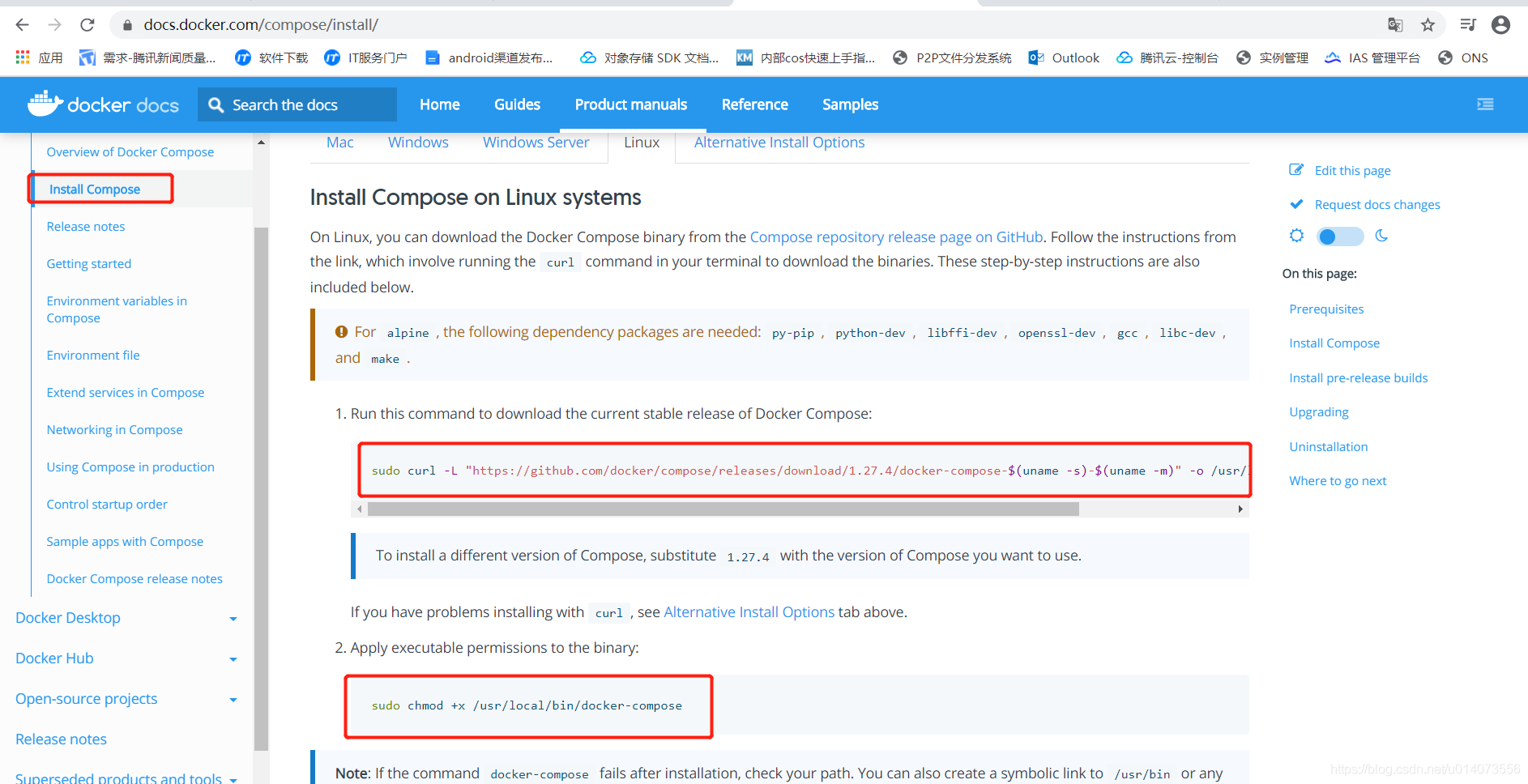Viewport: 1528px width, 784px height.
Task: Open the 软件下载 bookmark
Action: pyautogui.click(x=271, y=58)
